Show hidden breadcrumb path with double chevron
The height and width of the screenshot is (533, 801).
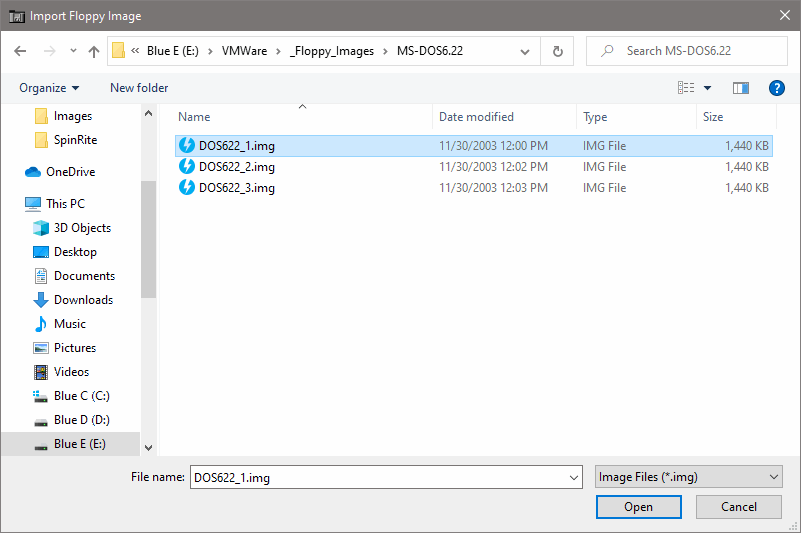coord(135,51)
